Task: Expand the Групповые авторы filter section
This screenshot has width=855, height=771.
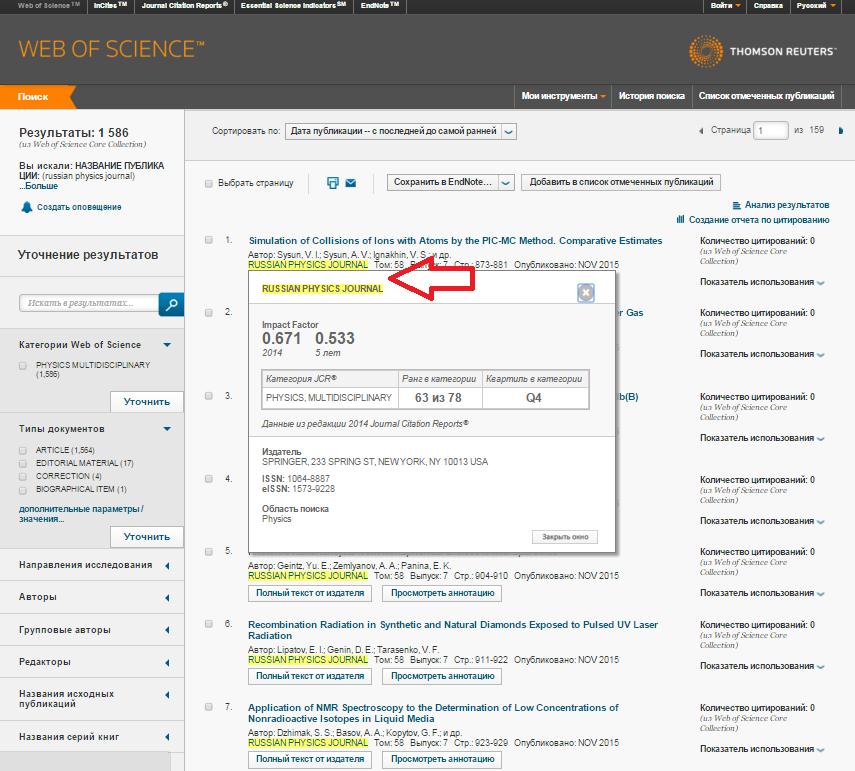Action: [167, 630]
